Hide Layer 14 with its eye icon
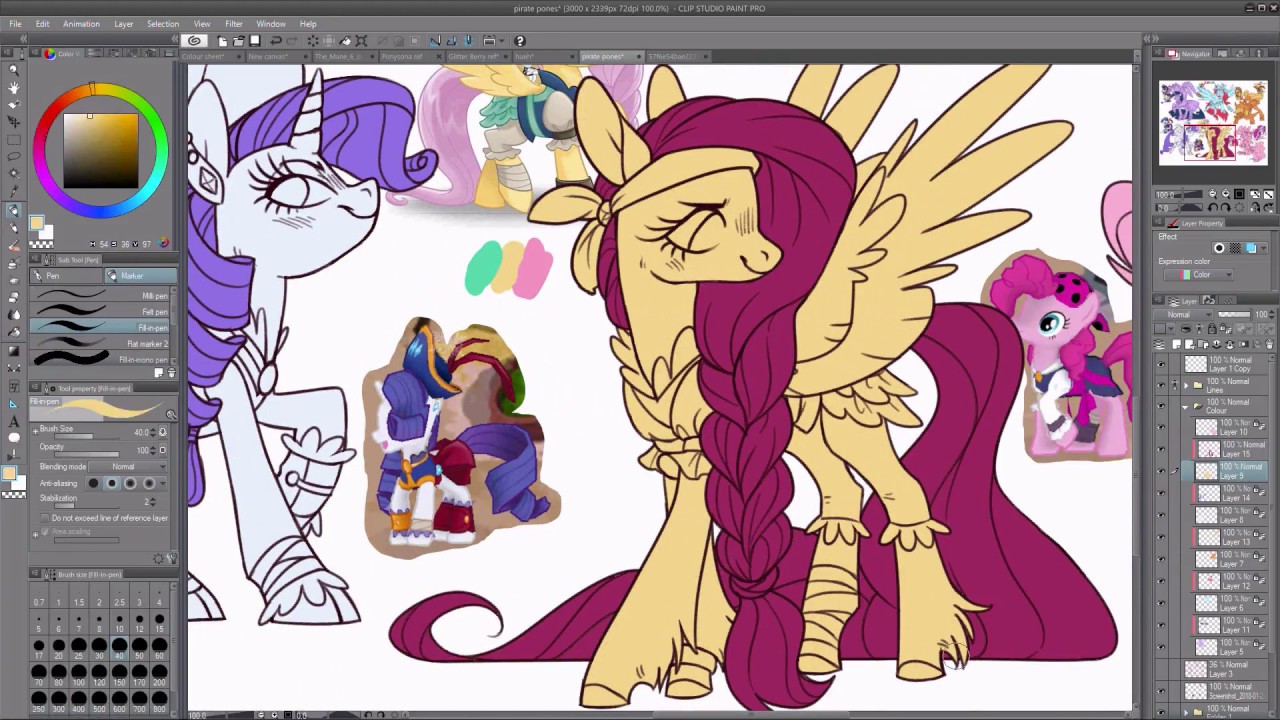Image resolution: width=1280 pixels, height=720 pixels. click(x=1161, y=492)
